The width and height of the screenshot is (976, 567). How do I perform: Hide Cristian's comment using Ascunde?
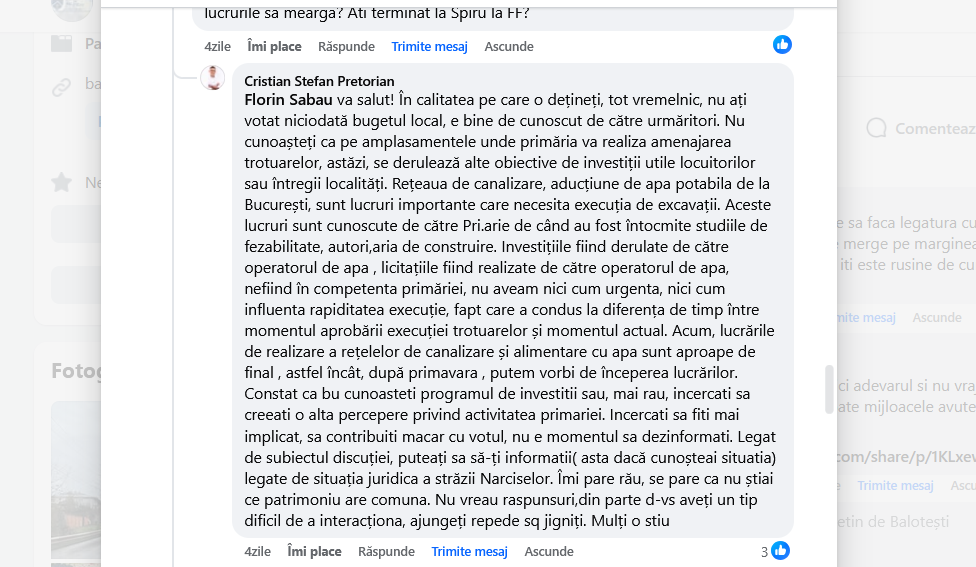(x=549, y=551)
